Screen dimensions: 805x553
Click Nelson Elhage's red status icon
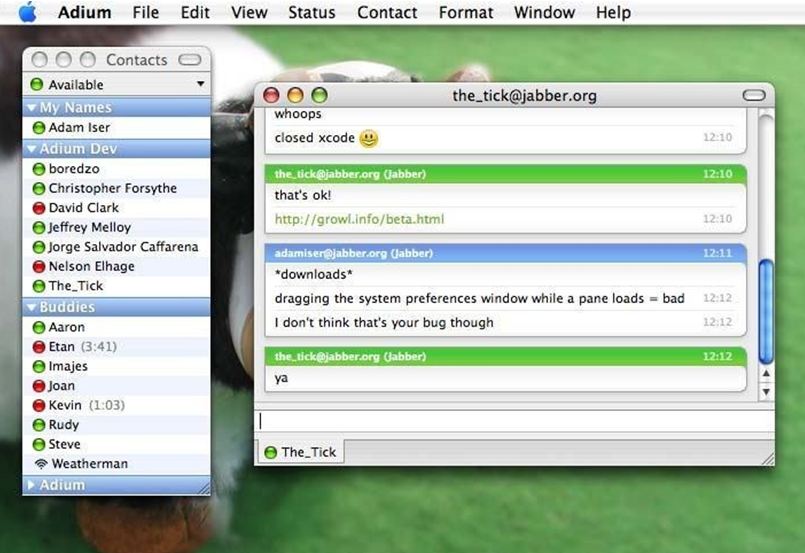(x=39, y=267)
